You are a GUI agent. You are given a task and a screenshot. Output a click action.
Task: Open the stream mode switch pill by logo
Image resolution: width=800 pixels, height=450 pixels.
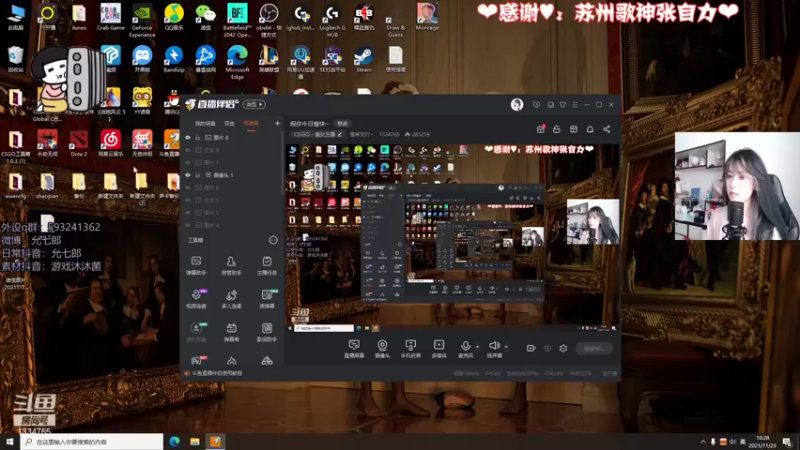(x=254, y=105)
